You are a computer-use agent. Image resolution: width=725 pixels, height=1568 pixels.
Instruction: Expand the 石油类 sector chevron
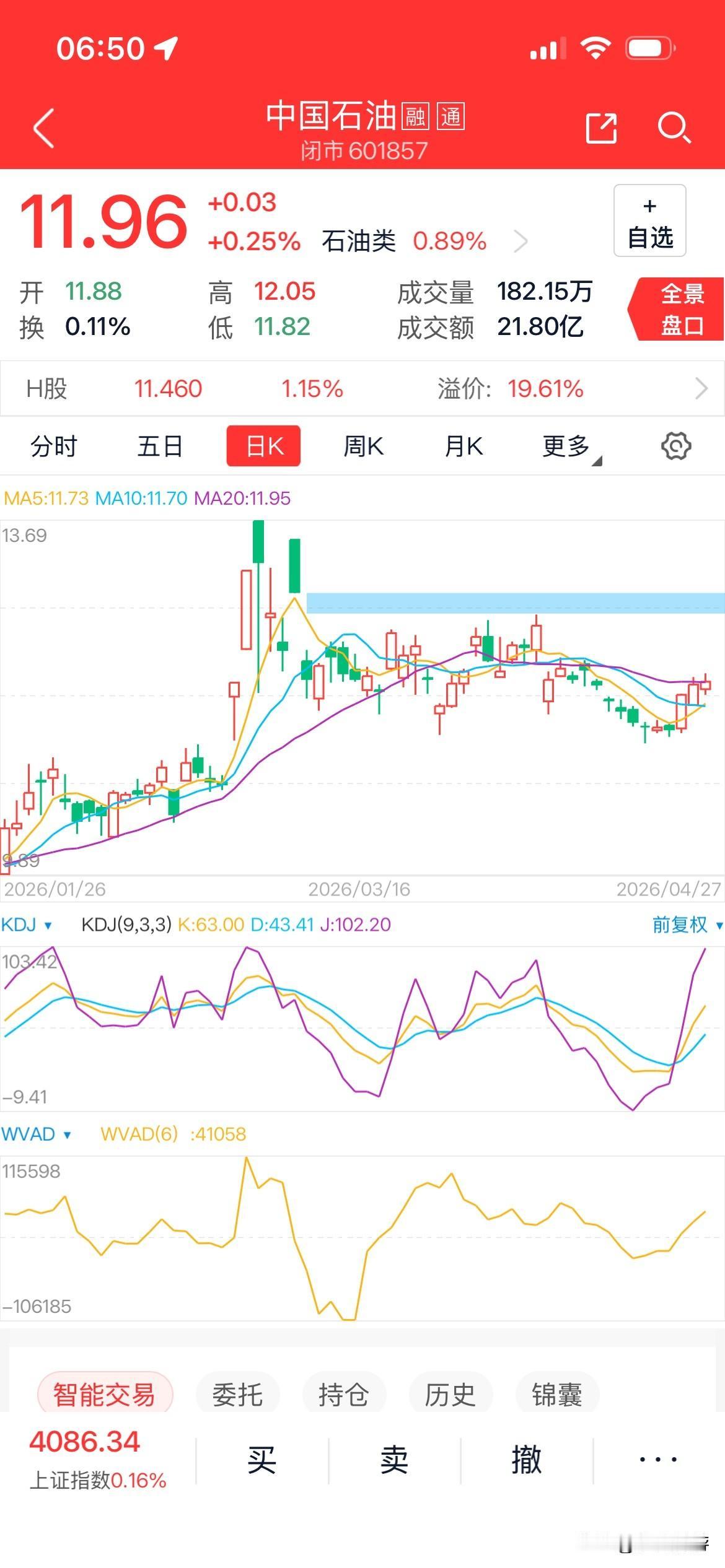coord(521,242)
